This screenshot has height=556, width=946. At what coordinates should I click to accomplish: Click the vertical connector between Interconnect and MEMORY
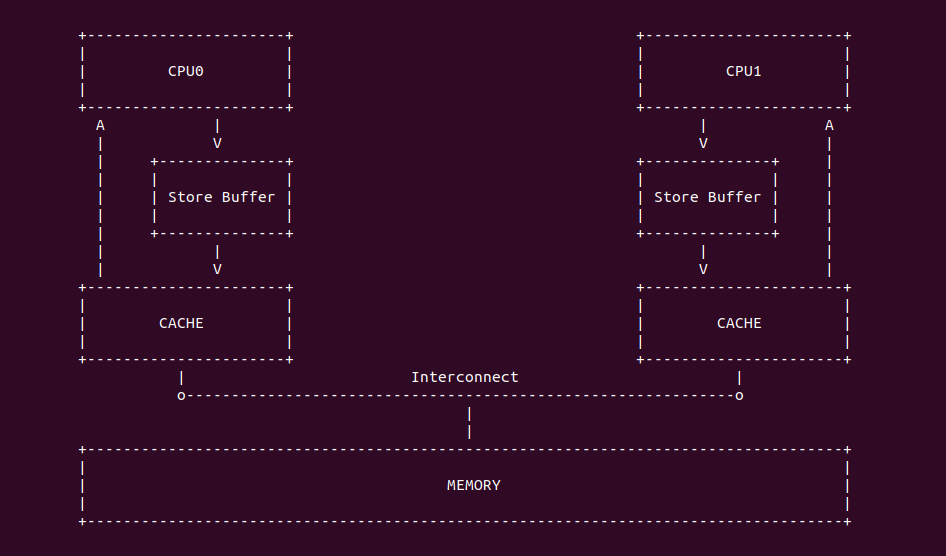coord(469,422)
